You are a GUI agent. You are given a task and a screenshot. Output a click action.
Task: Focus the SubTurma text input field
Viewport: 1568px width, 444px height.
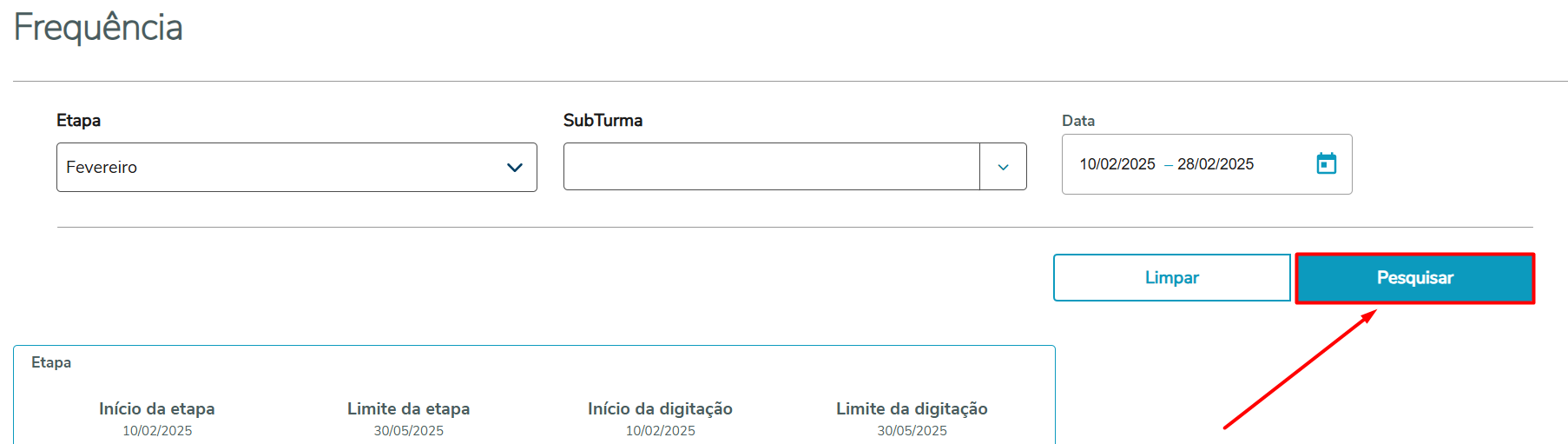[x=771, y=167]
